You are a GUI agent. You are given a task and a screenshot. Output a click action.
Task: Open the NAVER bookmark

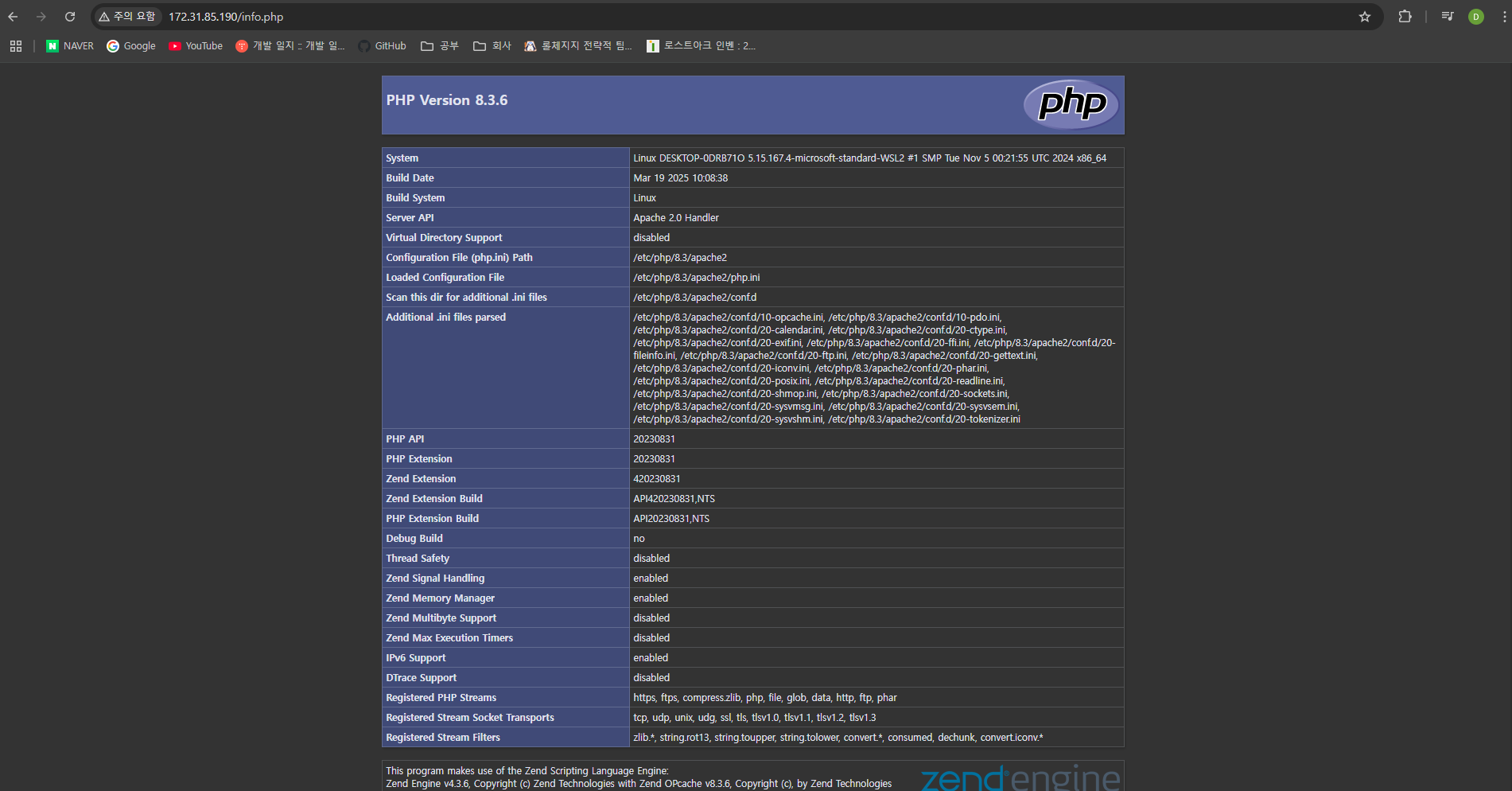pyautogui.click(x=70, y=46)
